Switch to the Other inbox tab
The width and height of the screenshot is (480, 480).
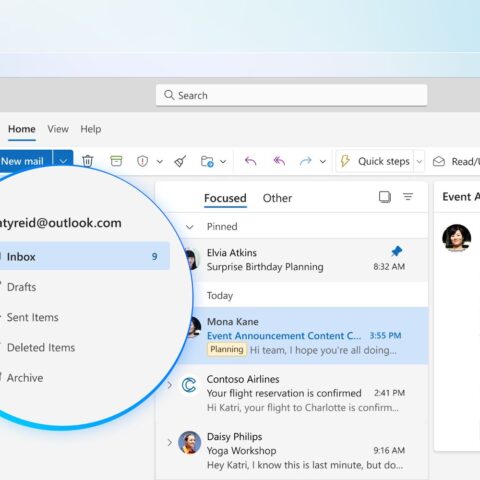click(277, 198)
